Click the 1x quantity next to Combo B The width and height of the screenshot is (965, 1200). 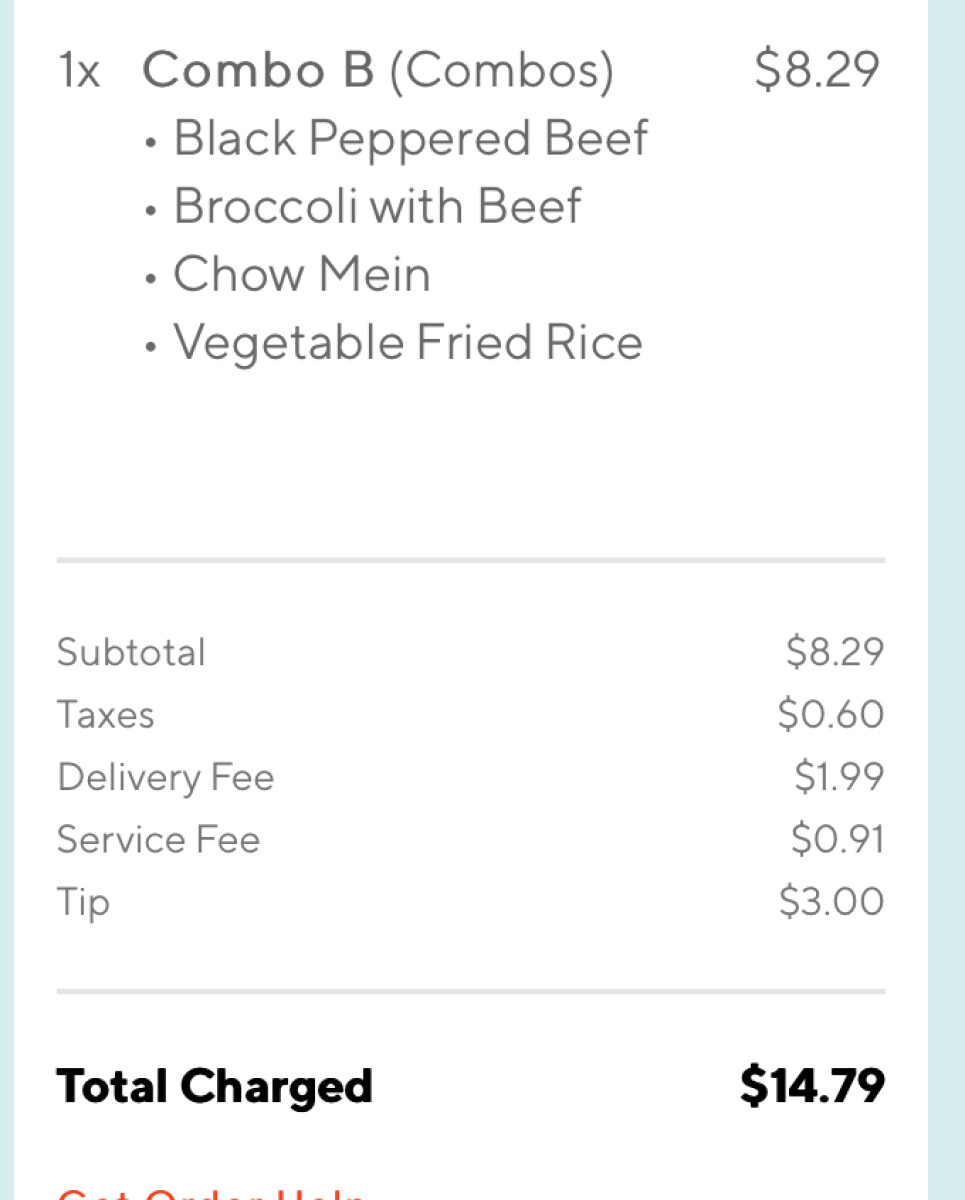(80, 71)
